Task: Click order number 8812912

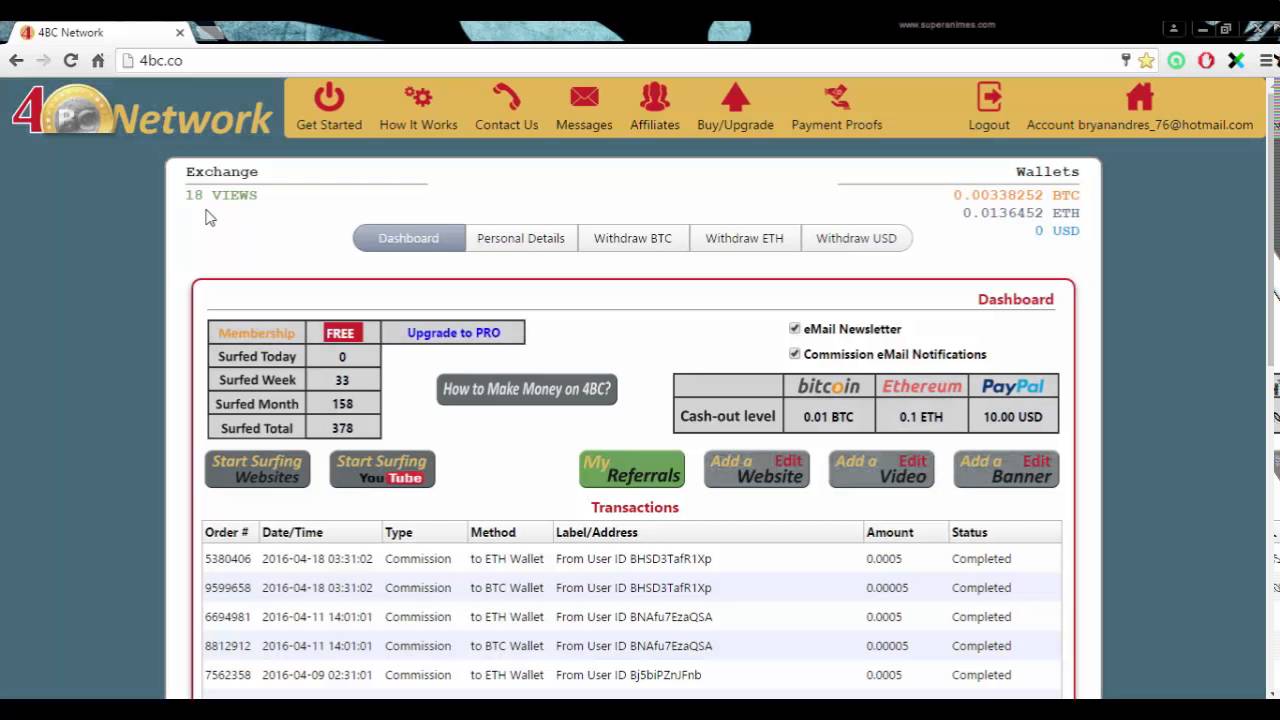Action: point(228,645)
